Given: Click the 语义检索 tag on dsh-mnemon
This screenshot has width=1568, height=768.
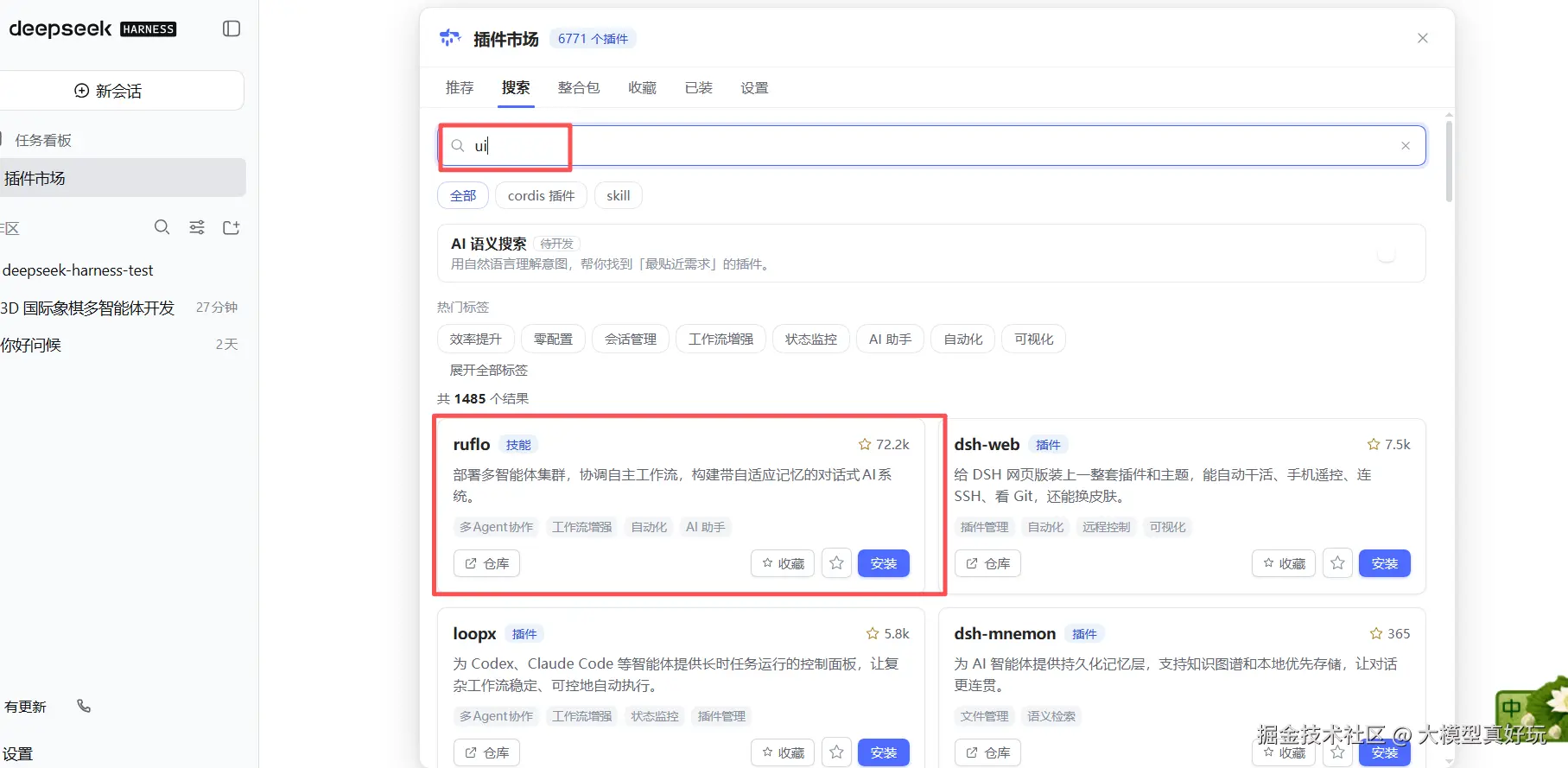Looking at the screenshot, I should click(x=1051, y=716).
